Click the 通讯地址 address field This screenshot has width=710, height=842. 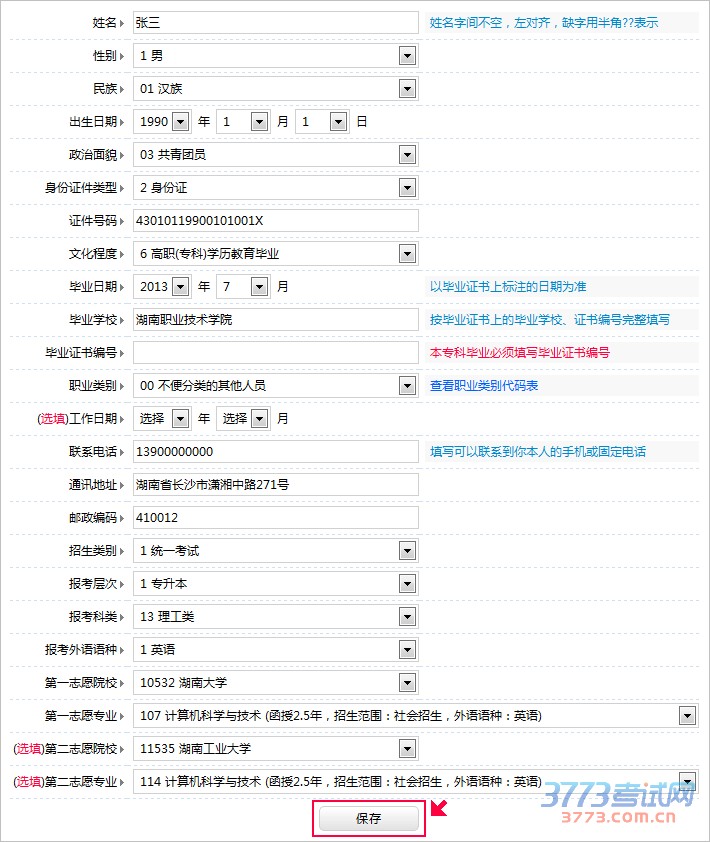point(275,485)
